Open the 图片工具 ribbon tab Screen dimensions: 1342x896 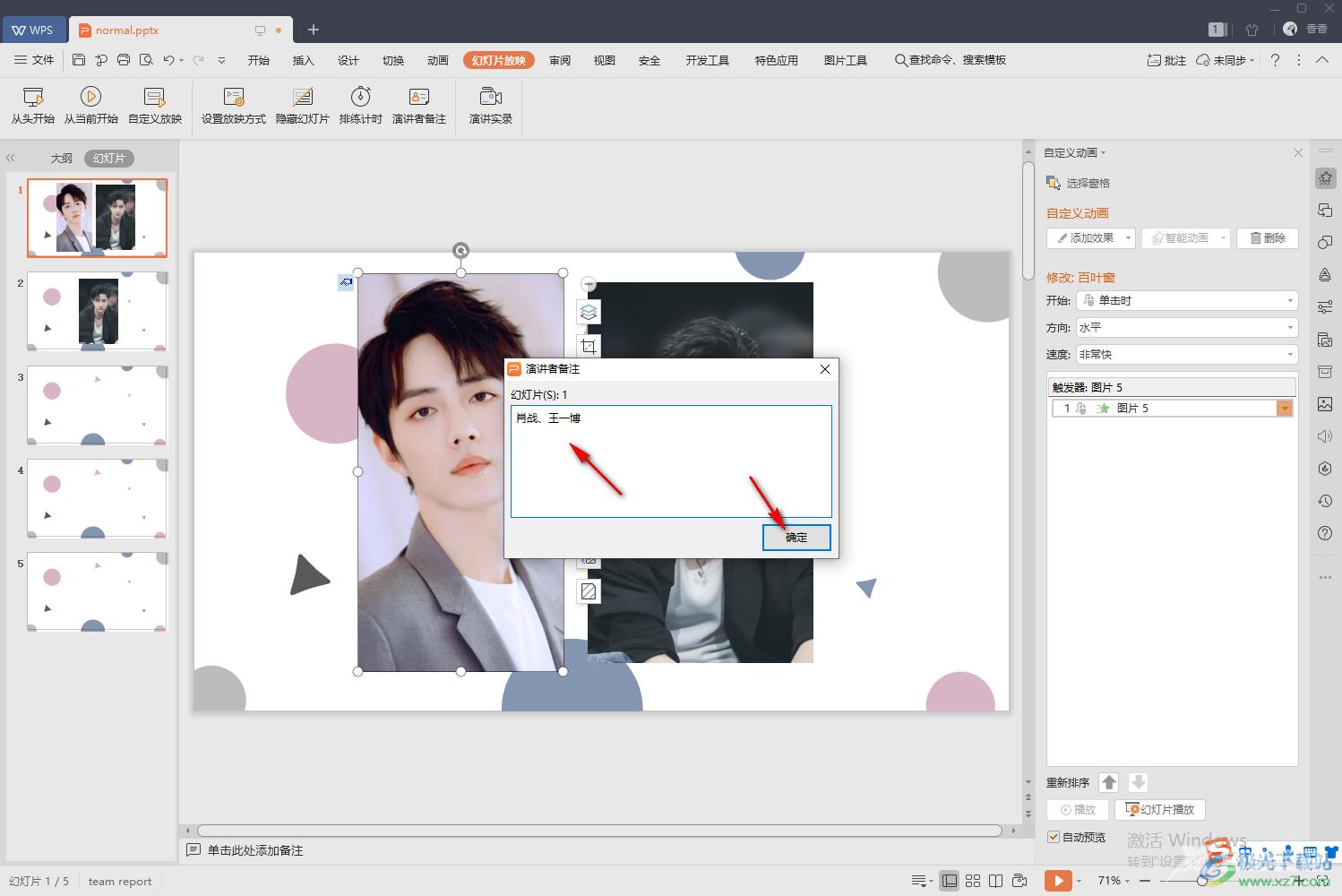point(846,60)
